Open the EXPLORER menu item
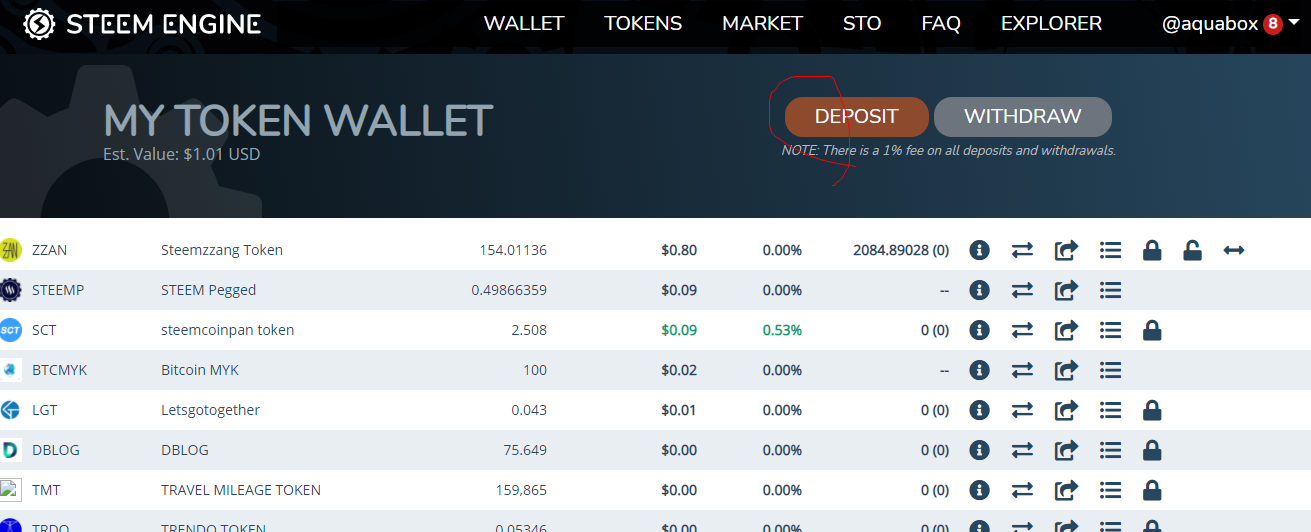The image size is (1311, 532). pyautogui.click(x=1051, y=23)
